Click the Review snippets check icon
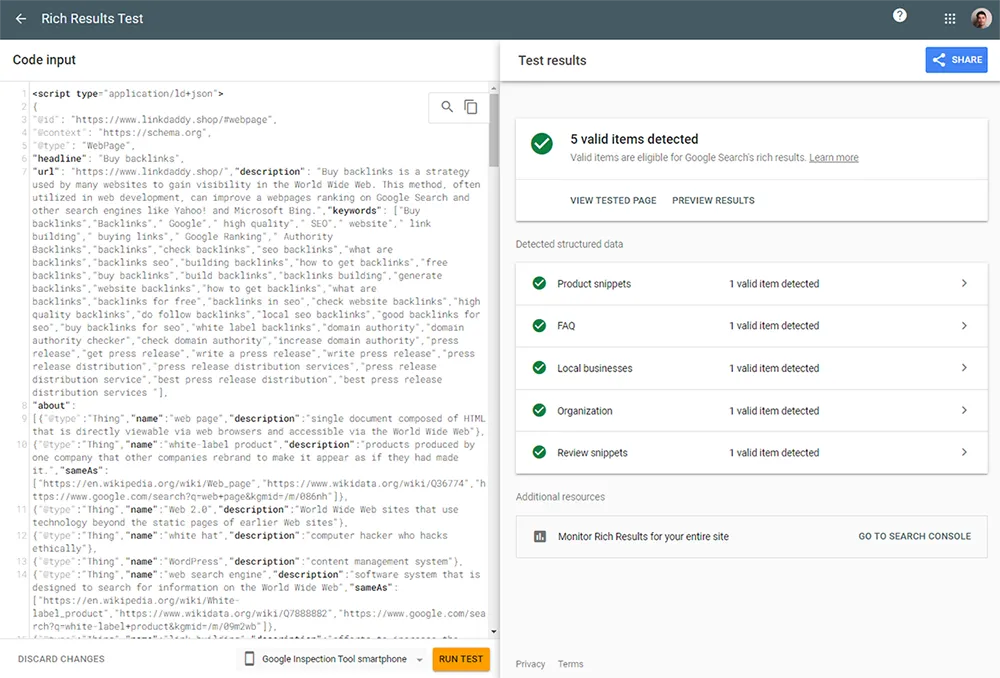The image size is (1000, 678). coord(539,452)
